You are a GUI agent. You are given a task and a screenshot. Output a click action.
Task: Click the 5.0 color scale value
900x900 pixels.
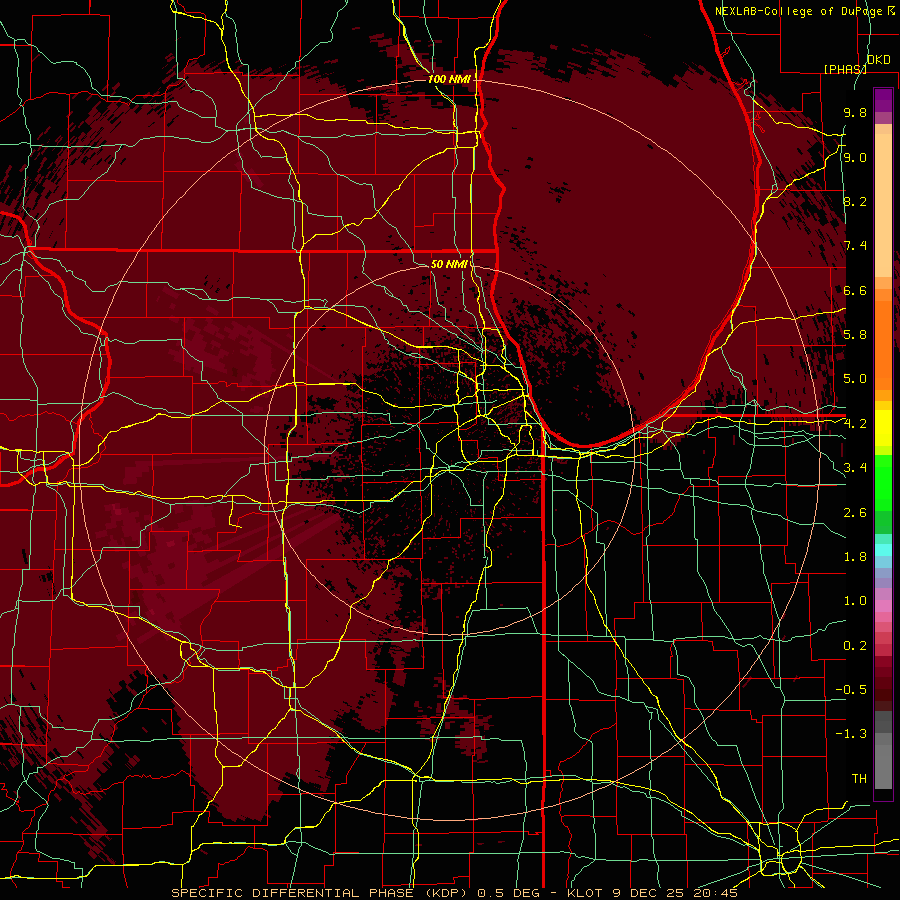click(855, 379)
